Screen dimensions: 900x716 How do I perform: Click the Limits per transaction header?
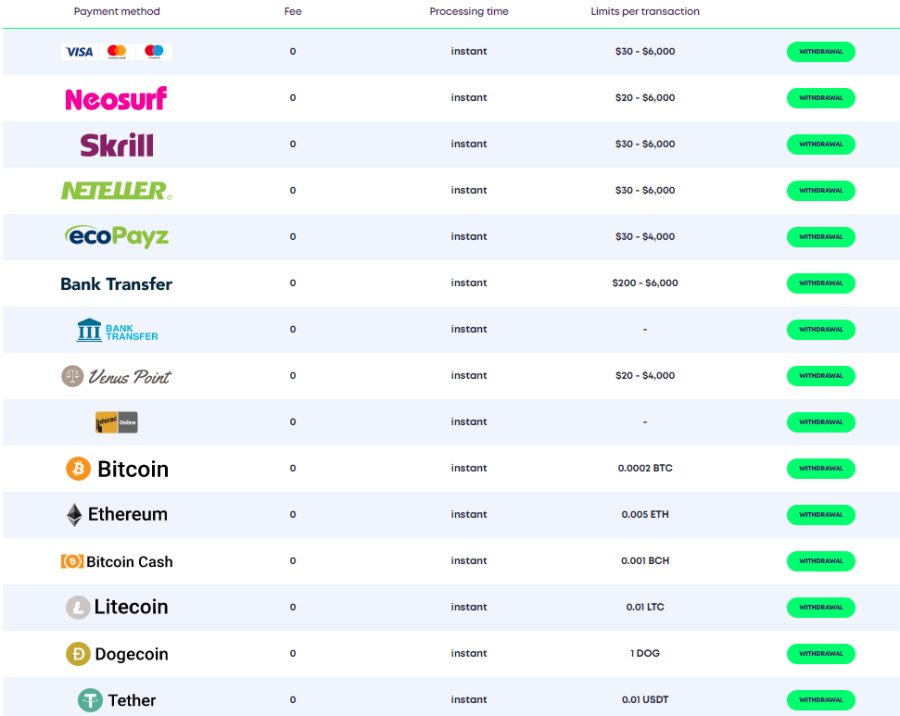tap(645, 12)
